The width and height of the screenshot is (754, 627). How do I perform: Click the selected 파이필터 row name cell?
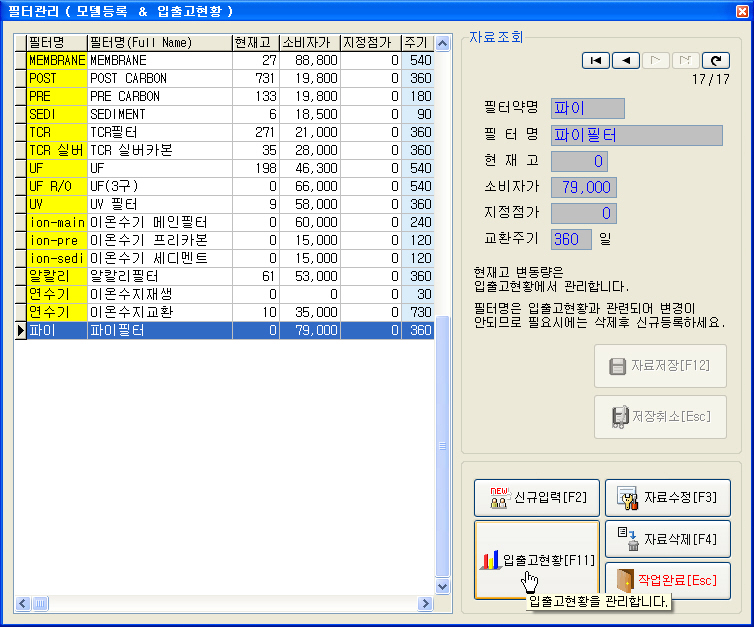(160, 330)
